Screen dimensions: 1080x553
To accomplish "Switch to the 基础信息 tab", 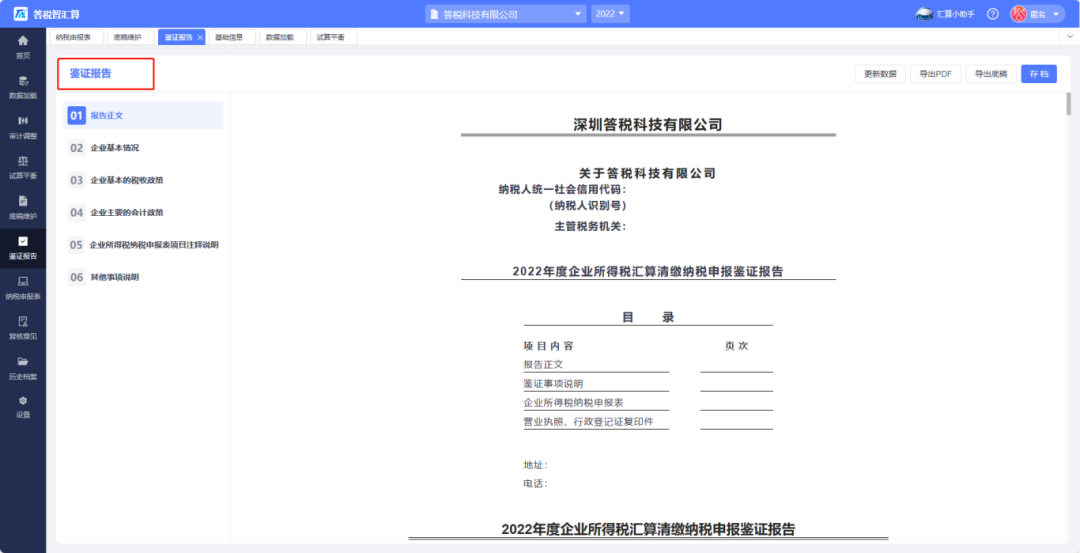I will pyautogui.click(x=231, y=37).
